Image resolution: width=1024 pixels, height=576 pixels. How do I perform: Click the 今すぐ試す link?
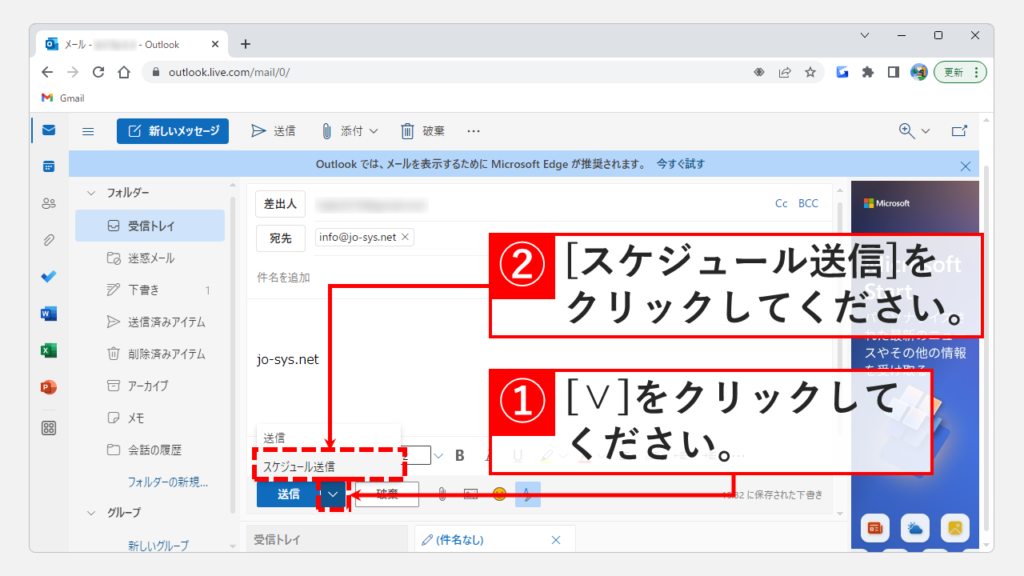680,164
